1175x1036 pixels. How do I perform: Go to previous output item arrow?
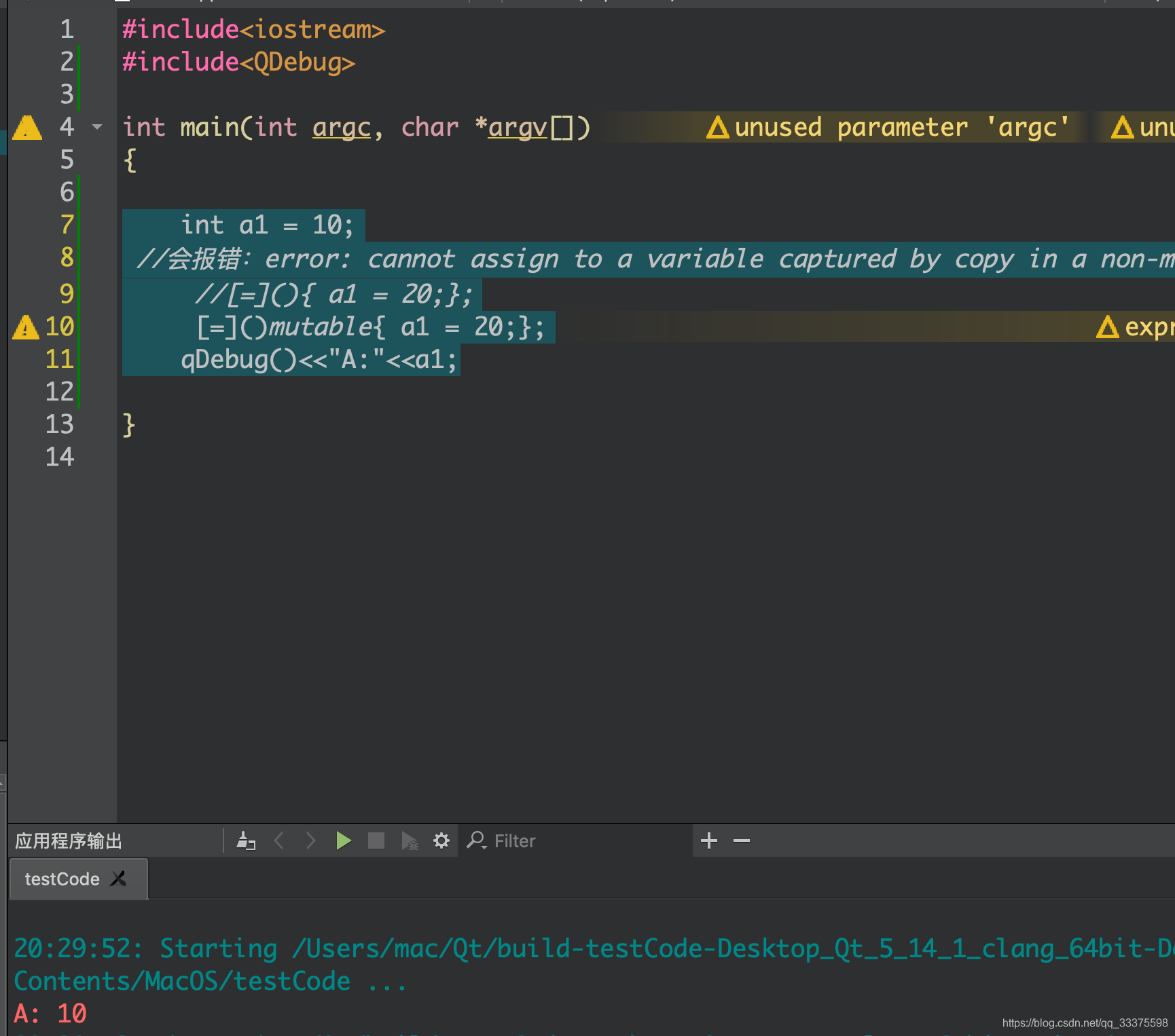(278, 841)
